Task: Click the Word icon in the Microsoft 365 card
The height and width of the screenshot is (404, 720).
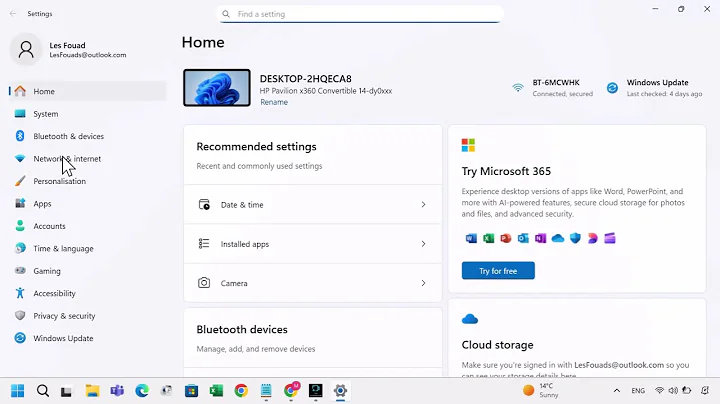Action: (x=471, y=238)
